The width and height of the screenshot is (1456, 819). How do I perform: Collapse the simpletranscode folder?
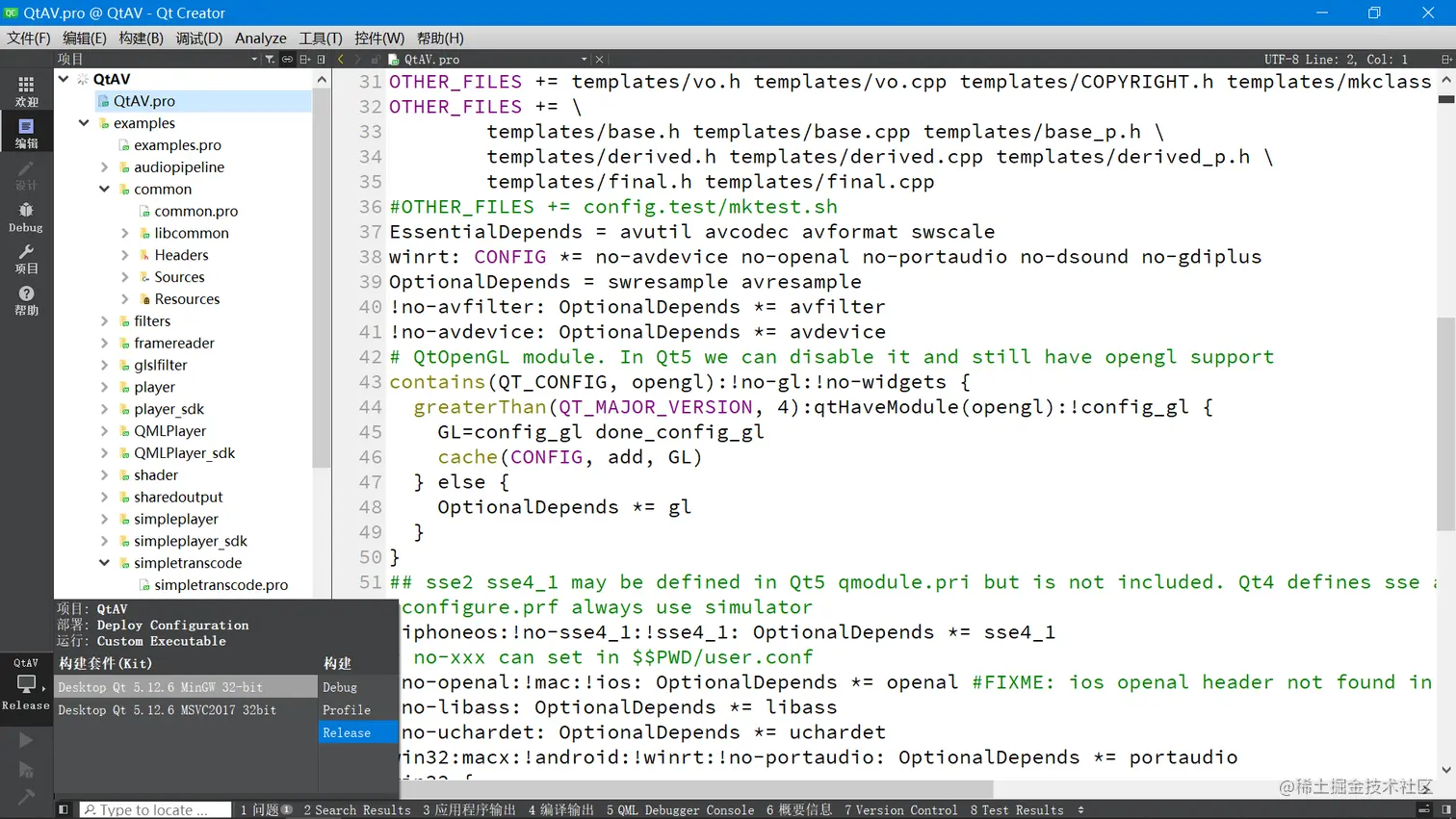(x=105, y=563)
